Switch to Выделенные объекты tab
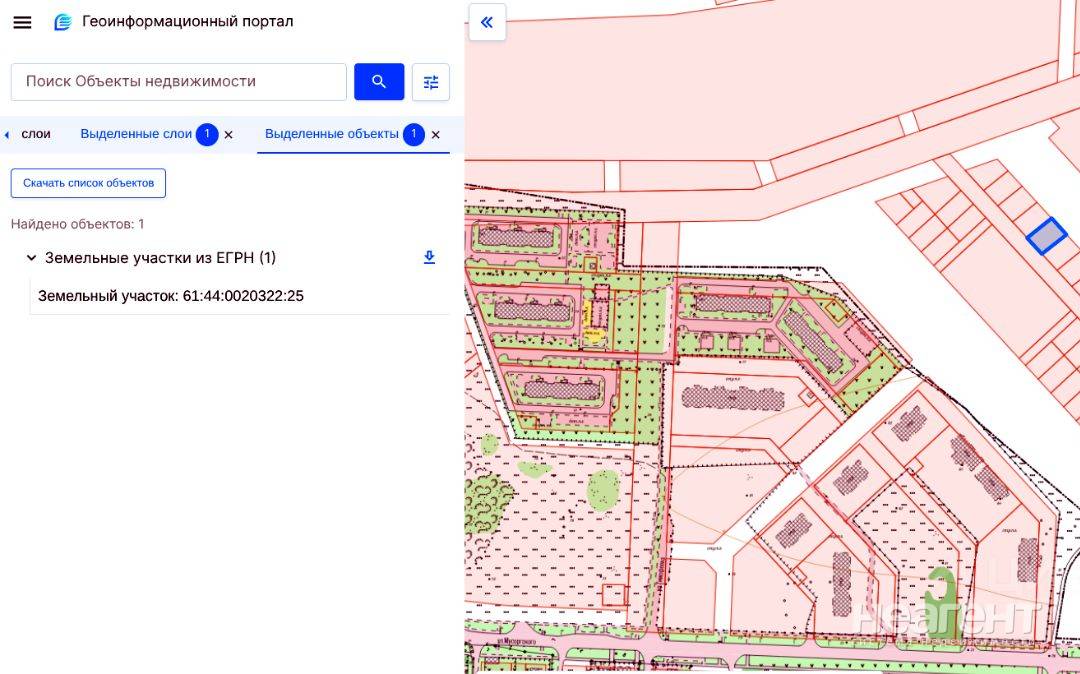Viewport: 1080px width, 674px height. coord(332,134)
